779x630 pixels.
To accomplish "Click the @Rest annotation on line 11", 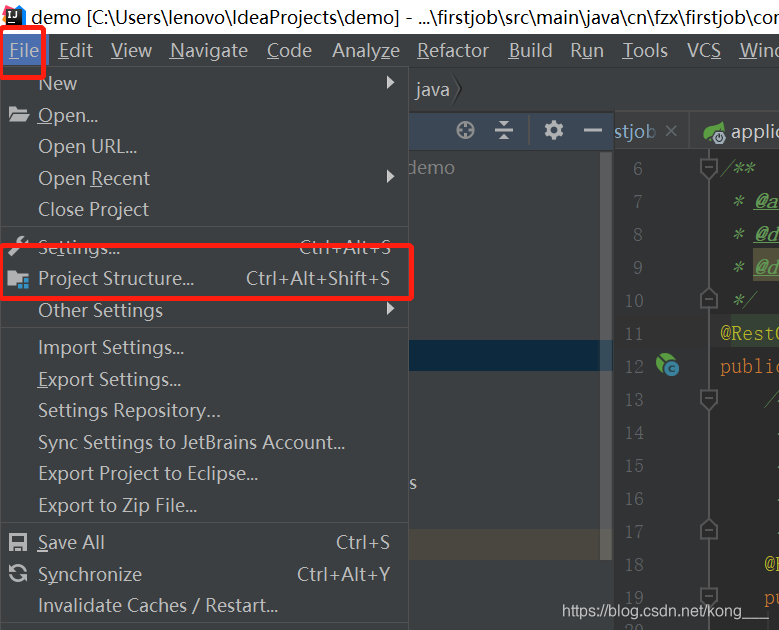I will (749, 333).
